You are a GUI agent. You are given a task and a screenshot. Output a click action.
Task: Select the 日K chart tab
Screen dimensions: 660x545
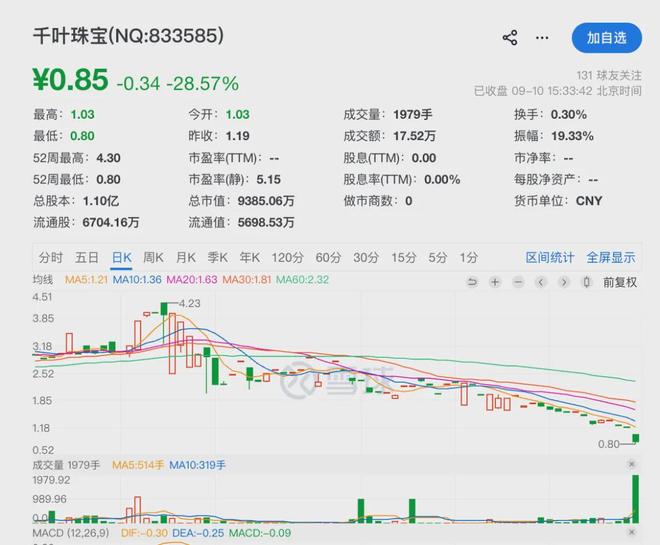(x=122, y=257)
